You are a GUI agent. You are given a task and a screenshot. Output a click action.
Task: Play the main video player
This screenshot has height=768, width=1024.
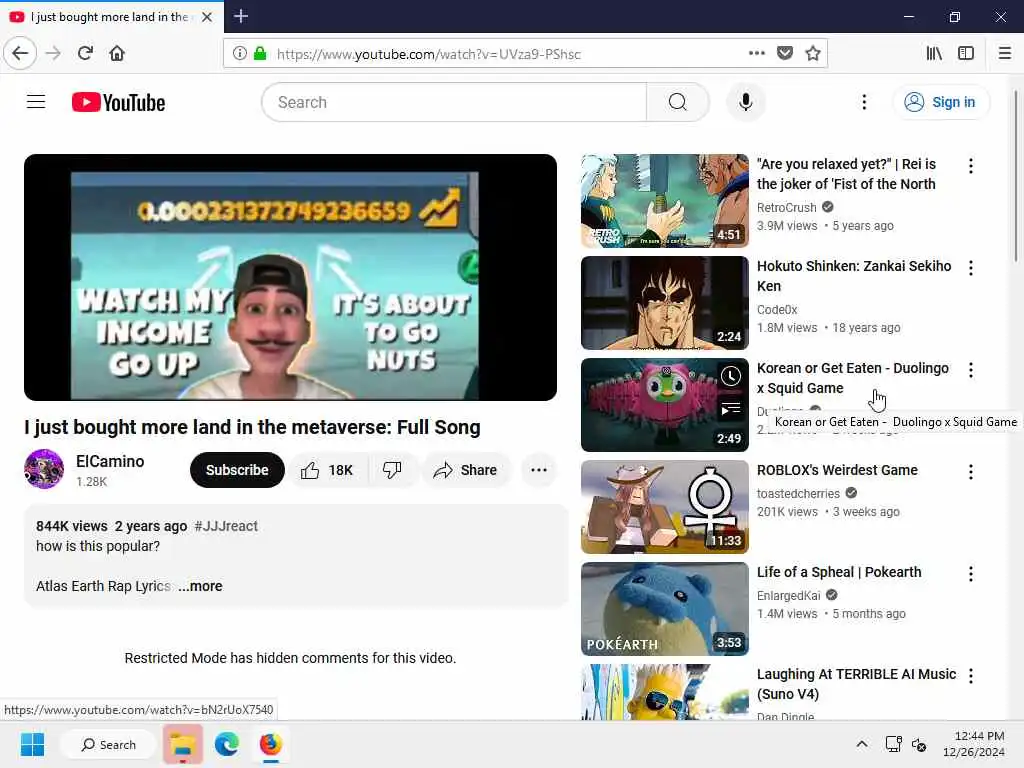(x=291, y=278)
